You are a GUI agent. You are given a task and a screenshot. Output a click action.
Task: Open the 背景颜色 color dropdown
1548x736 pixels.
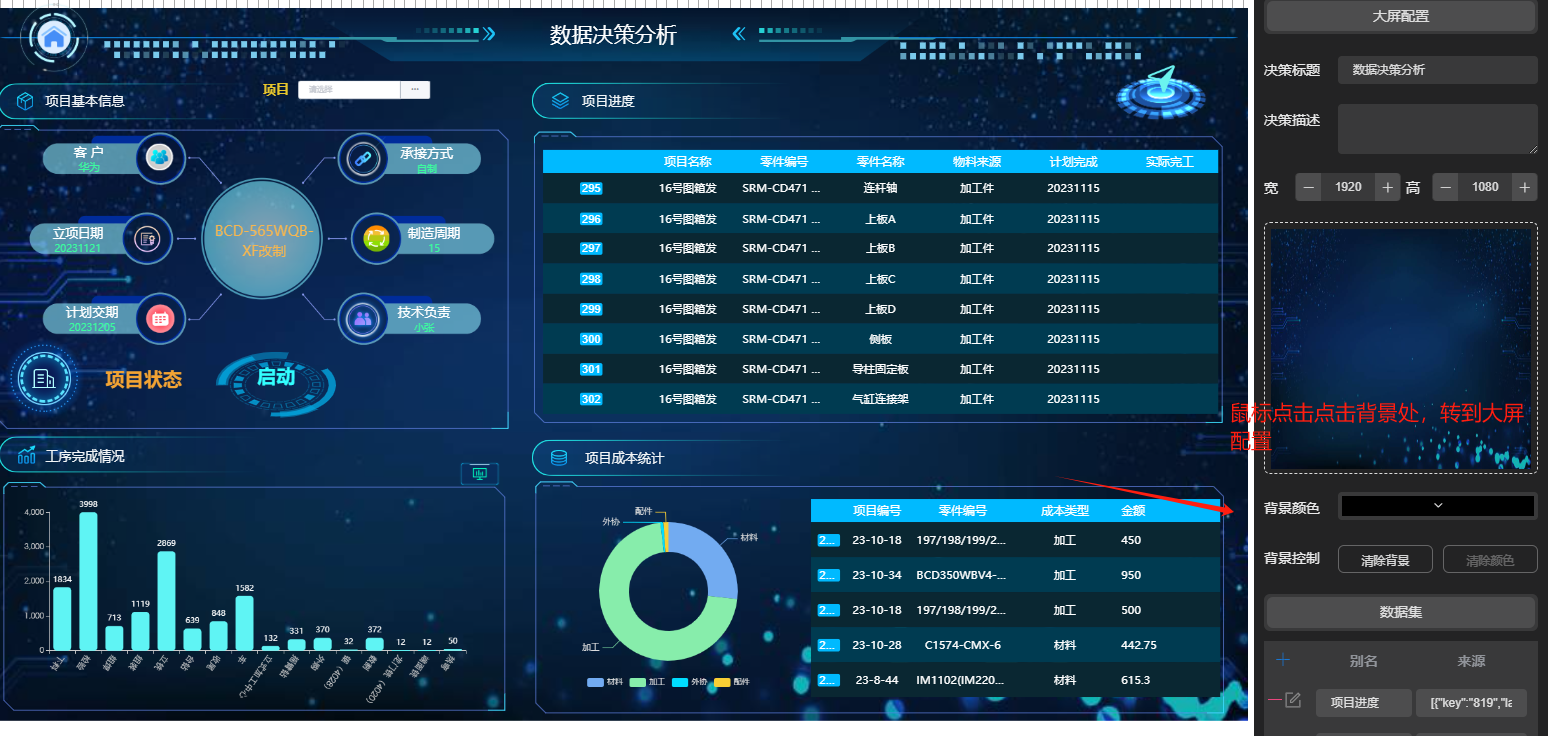[x=1437, y=506]
